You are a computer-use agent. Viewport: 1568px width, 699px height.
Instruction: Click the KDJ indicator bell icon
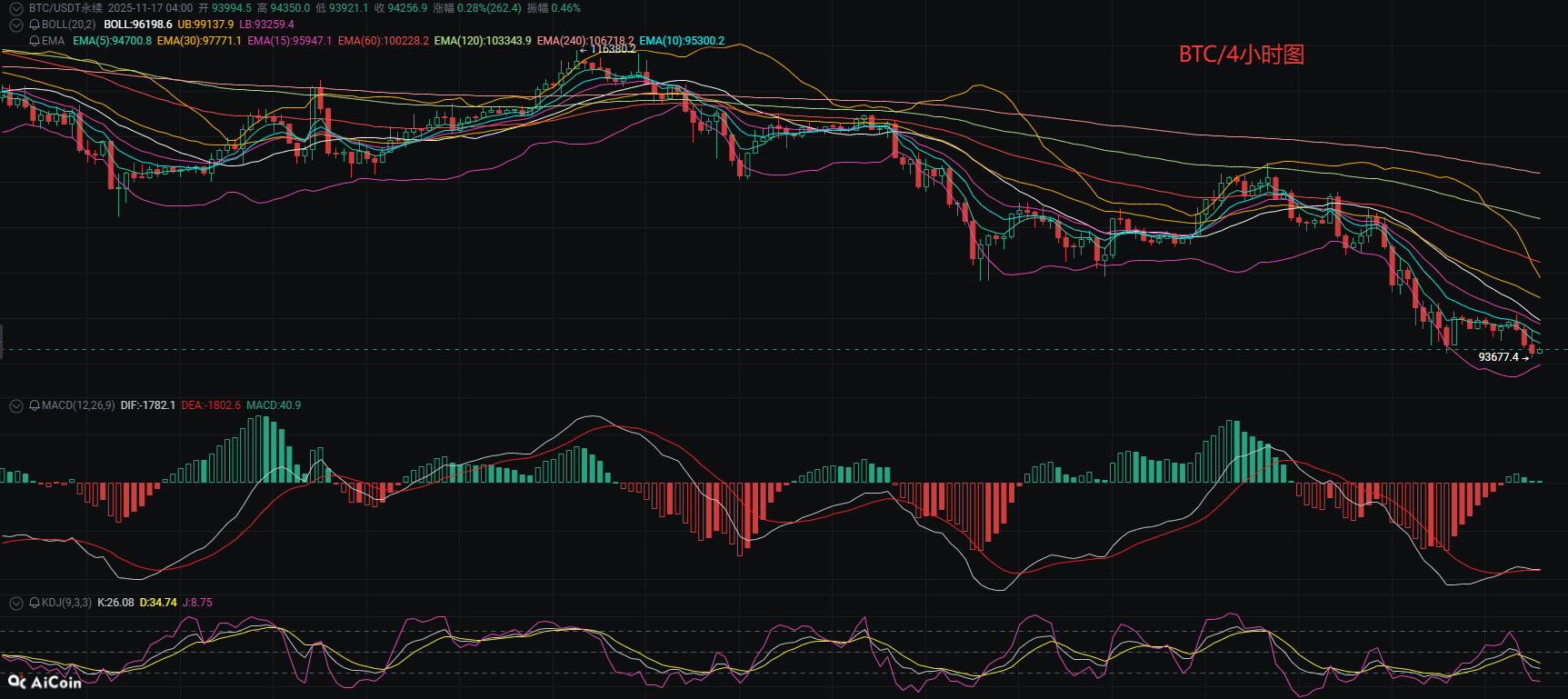[35, 603]
